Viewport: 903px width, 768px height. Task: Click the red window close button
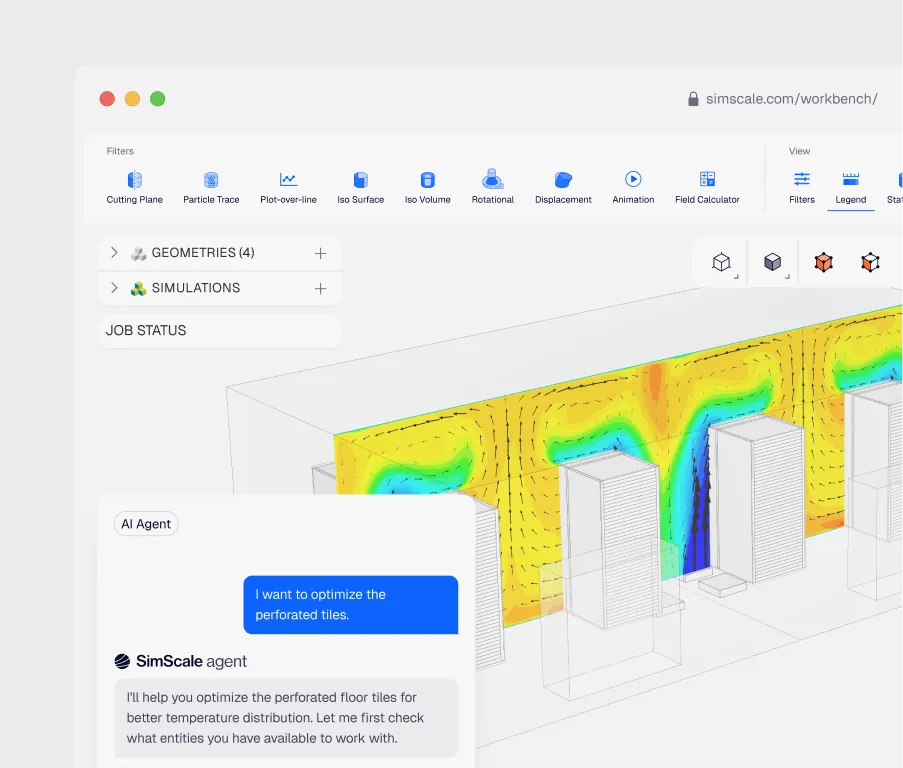pyautogui.click(x=107, y=99)
